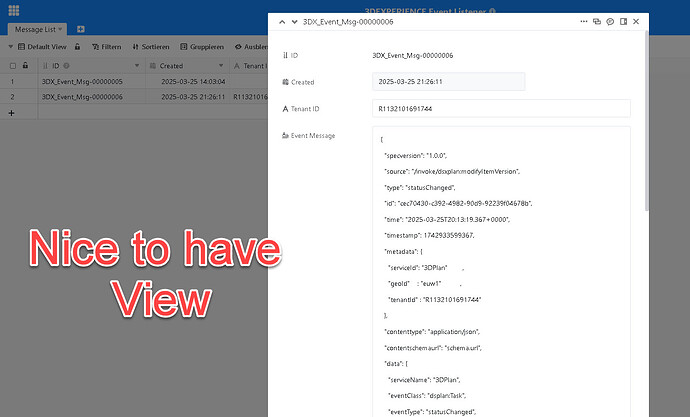This screenshot has height=417, width=690.
Task: Open the Created column dropdown arrow
Action: click(x=222, y=66)
